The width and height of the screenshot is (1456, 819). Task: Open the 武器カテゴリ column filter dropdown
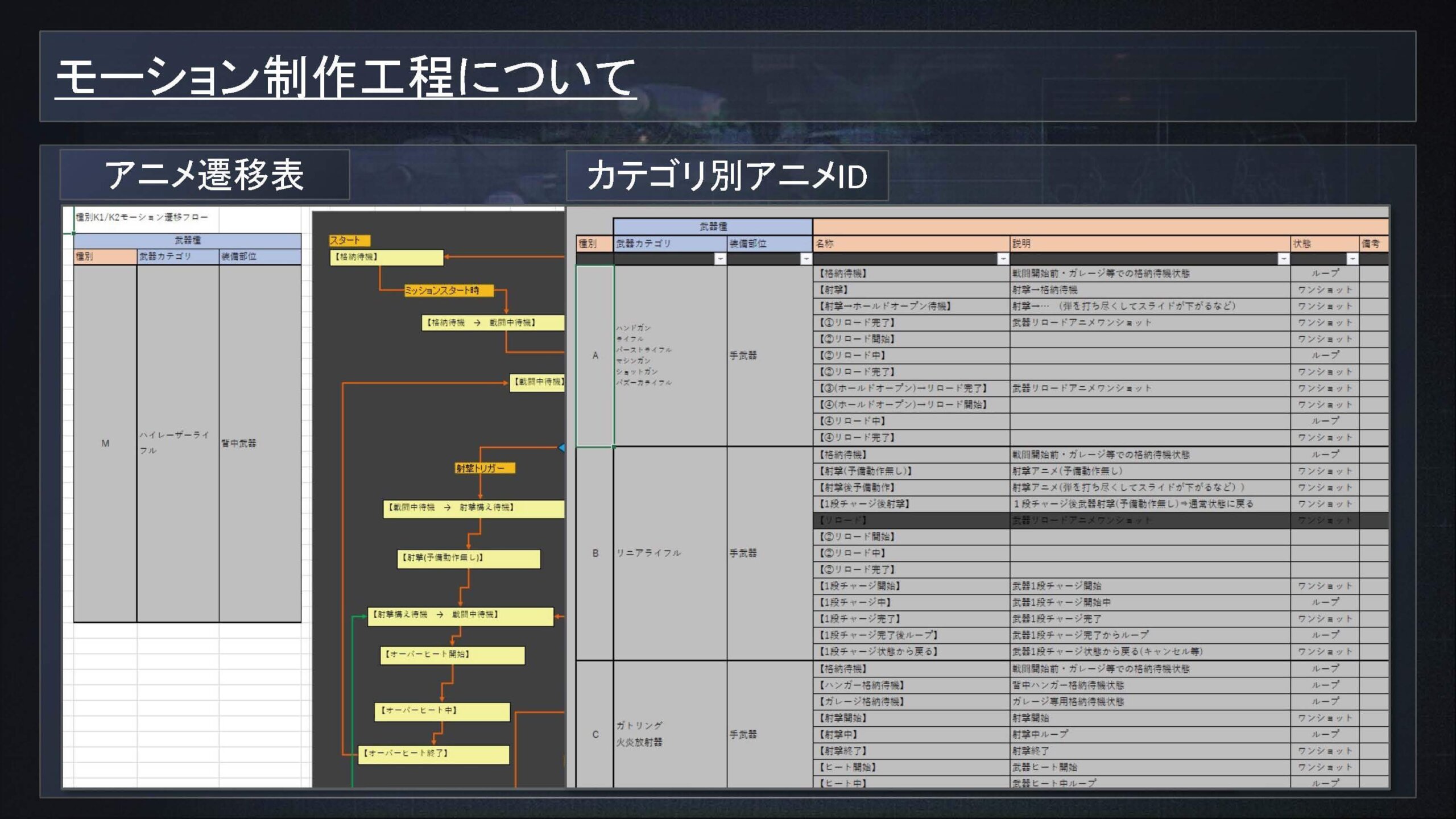click(720, 259)
